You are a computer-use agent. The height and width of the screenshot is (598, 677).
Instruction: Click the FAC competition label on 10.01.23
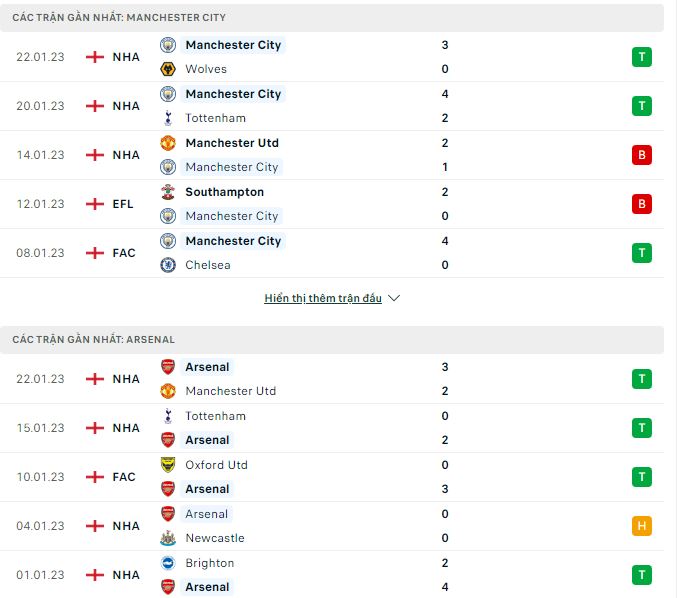124,477
